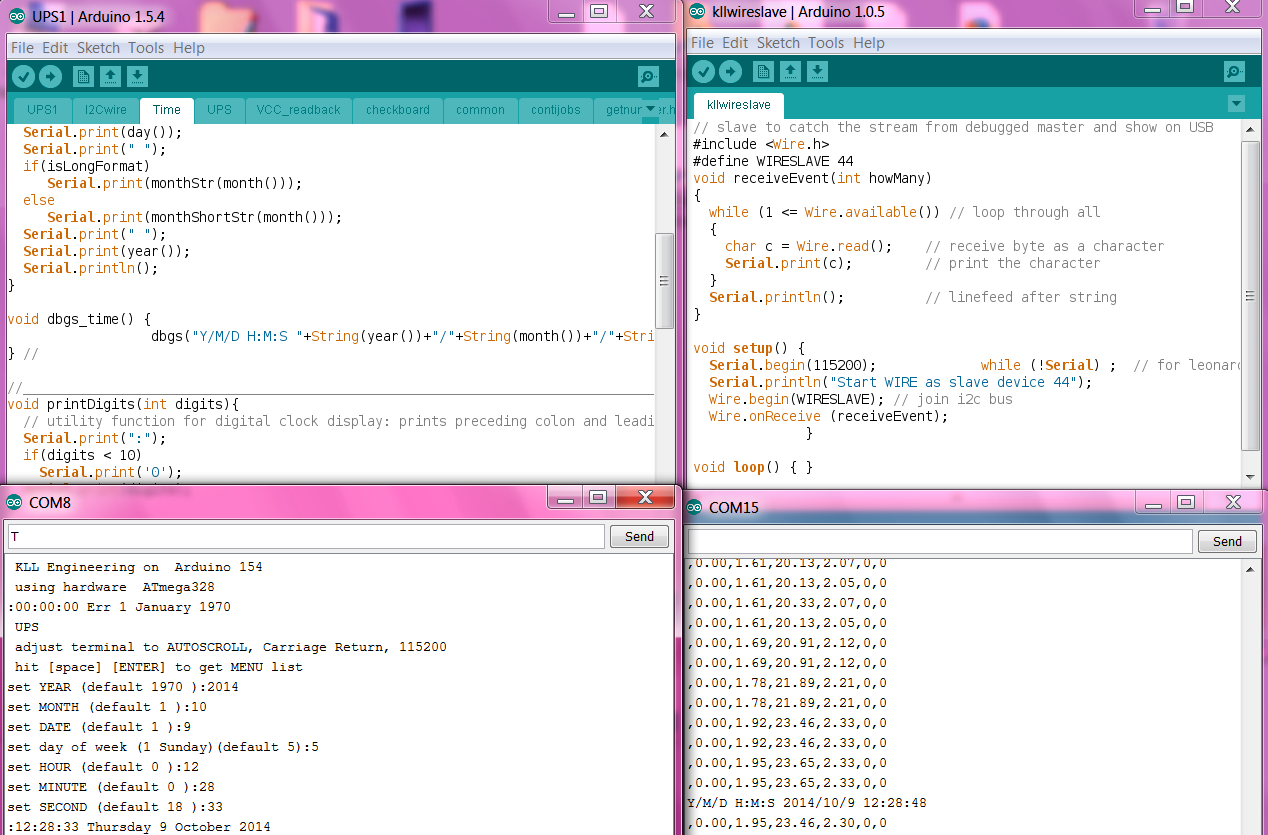Screen dimensions: 1268x835
Task: Expand tab dropdown arrow in UPS1 window
Action: click(x=651, y=109)
